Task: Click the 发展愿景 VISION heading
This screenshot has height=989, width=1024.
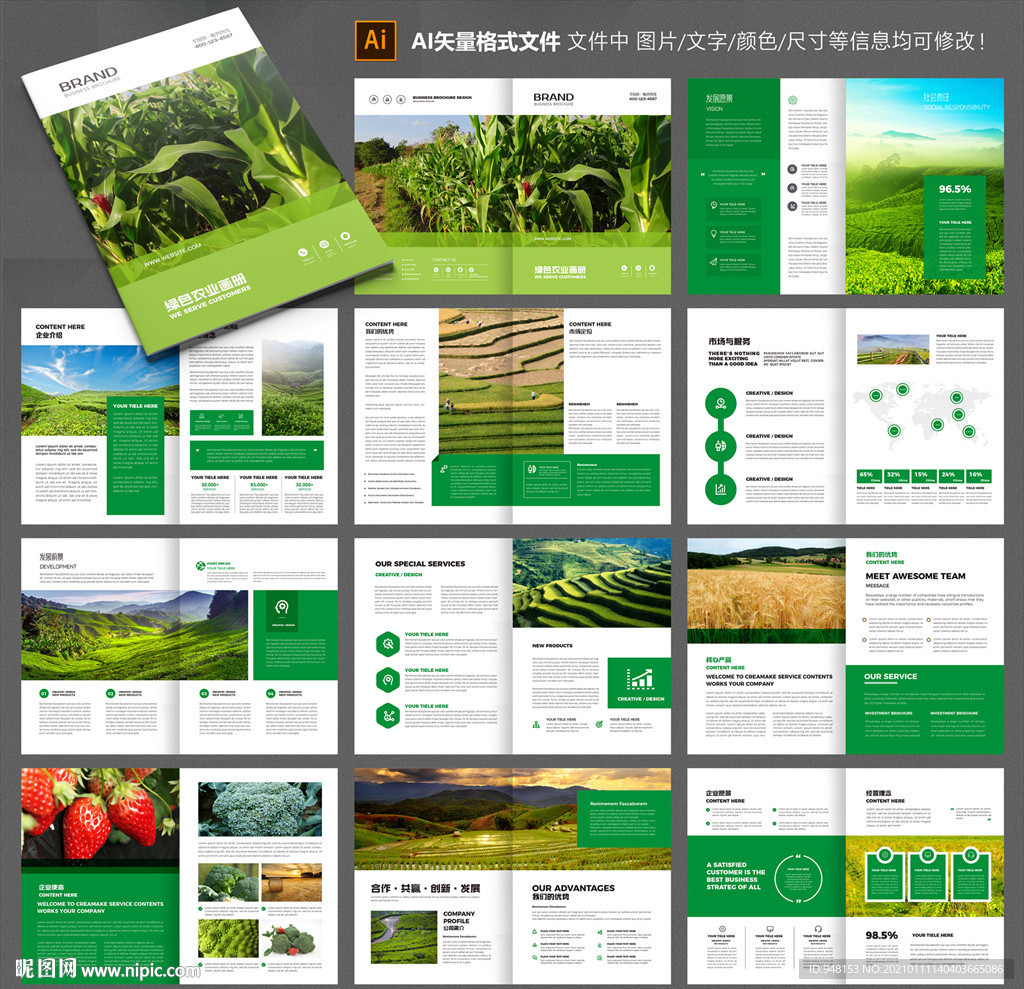Action: tap(718, 101)
